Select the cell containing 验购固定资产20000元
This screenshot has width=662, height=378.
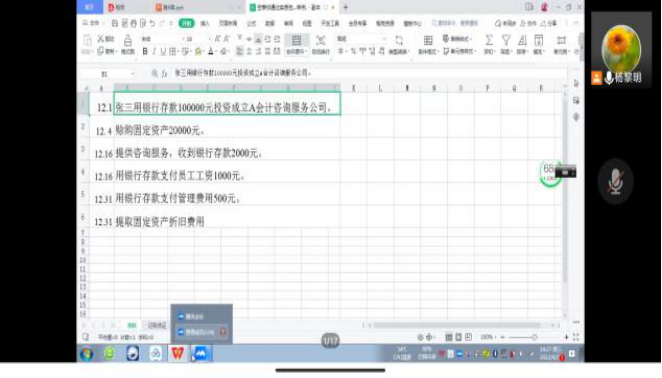coord(227,131)
